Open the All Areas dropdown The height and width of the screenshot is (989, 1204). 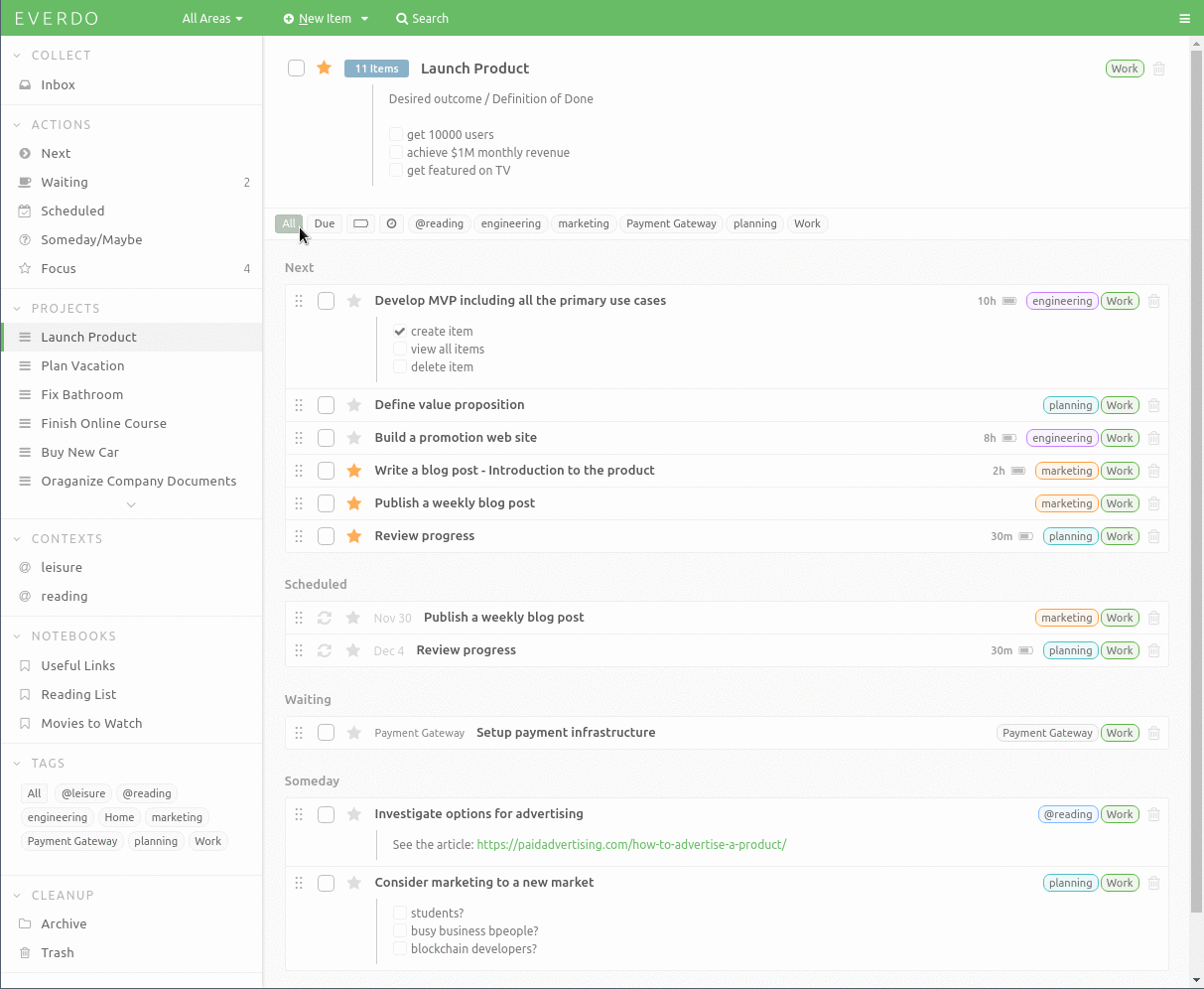pyautogui.click(x=212, y=19)
